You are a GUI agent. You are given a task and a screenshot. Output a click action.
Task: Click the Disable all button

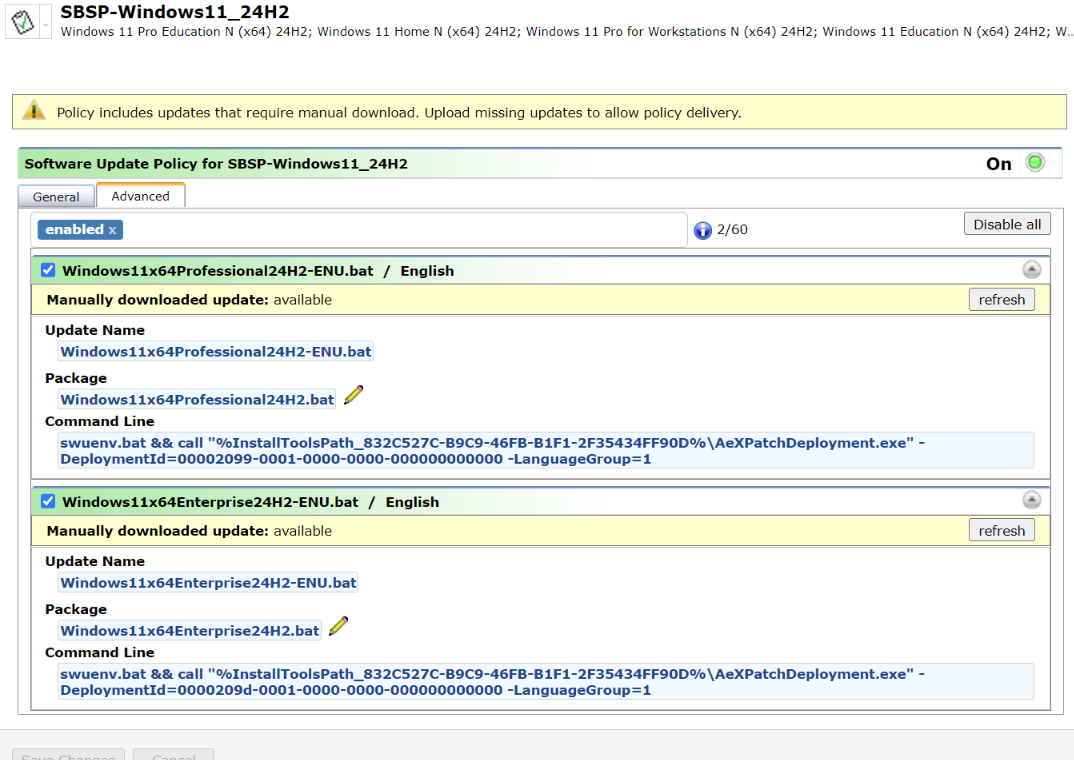pos(1007,225)
